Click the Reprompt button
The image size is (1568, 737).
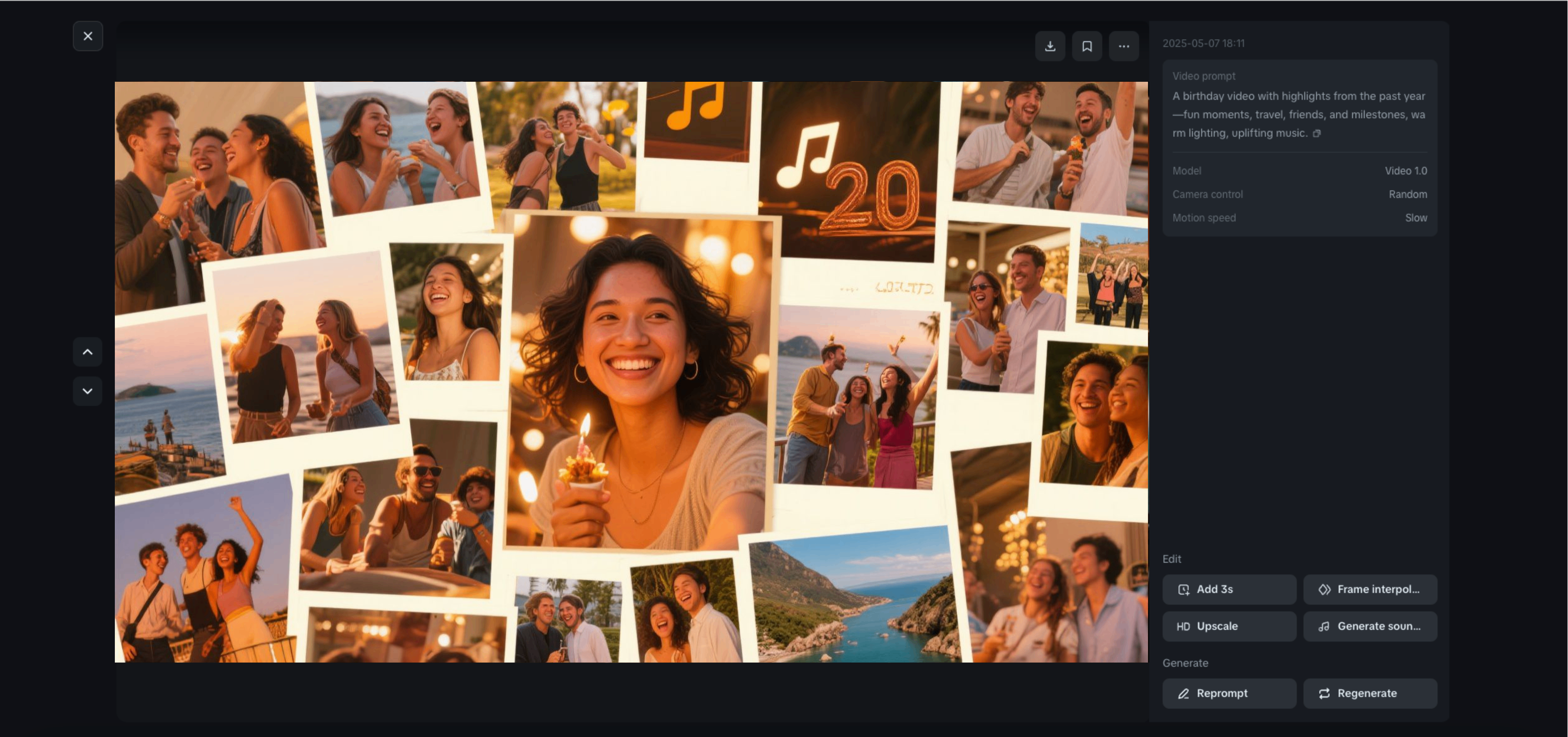[1228, 693]
